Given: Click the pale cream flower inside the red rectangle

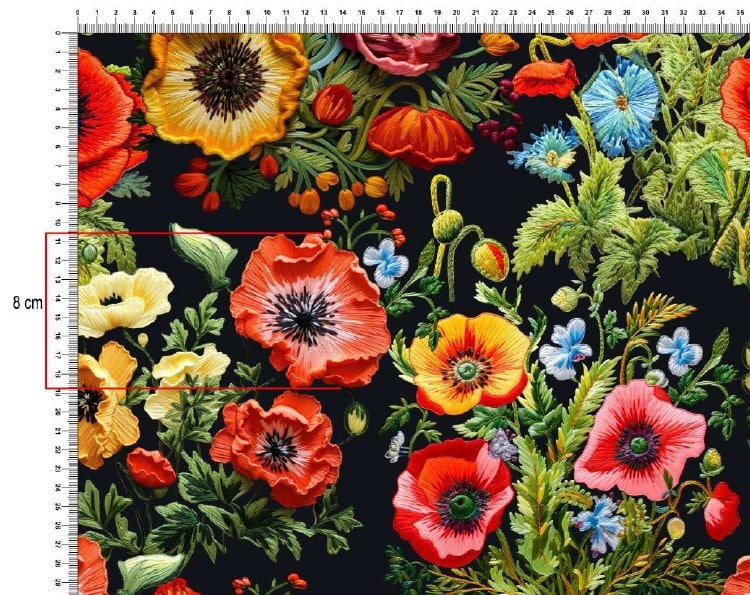Looking at the screenshot, I should (x=122, y=300).
